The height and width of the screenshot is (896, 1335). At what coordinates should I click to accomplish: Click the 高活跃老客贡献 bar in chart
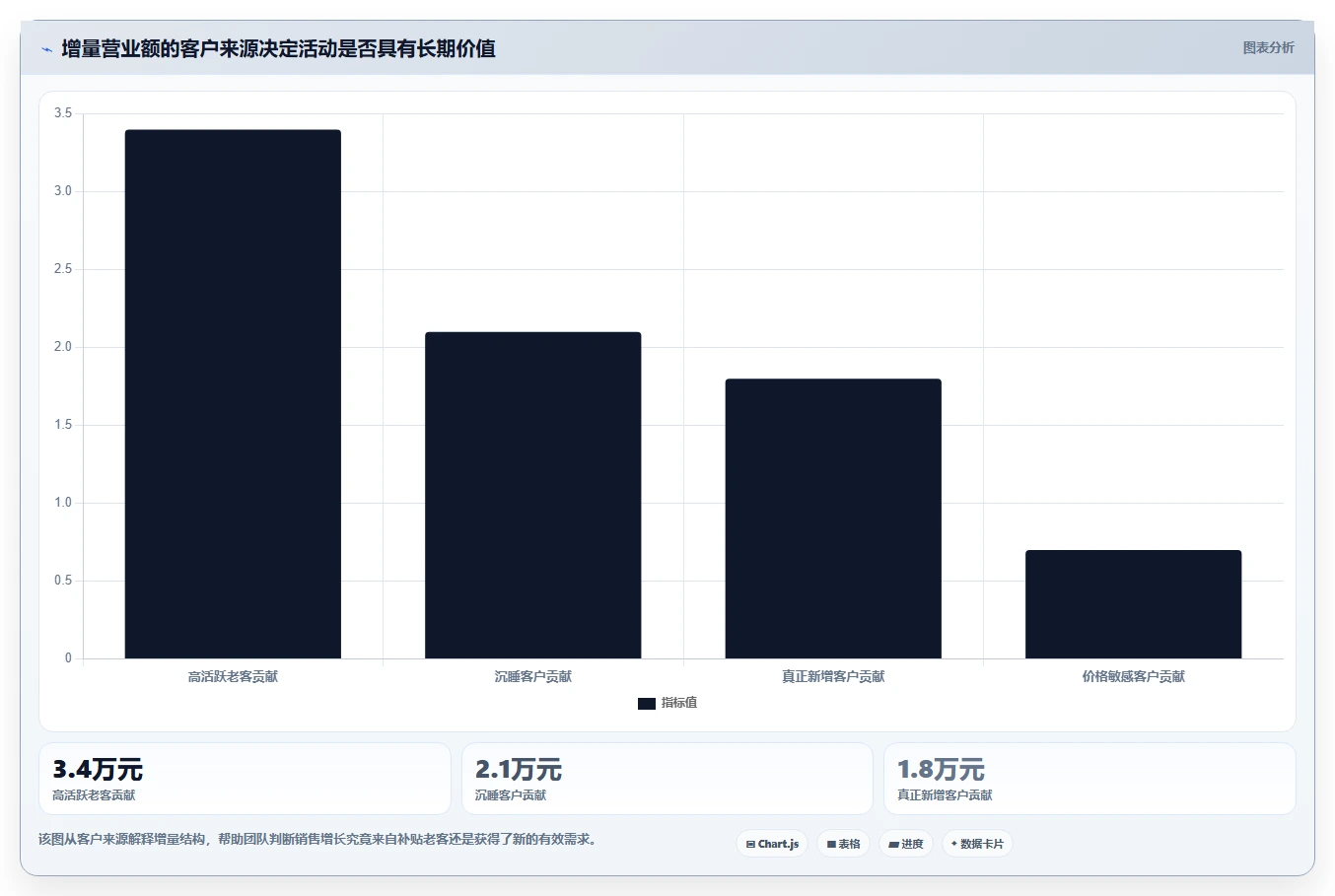pyautogui.click(x=233, y=394)
